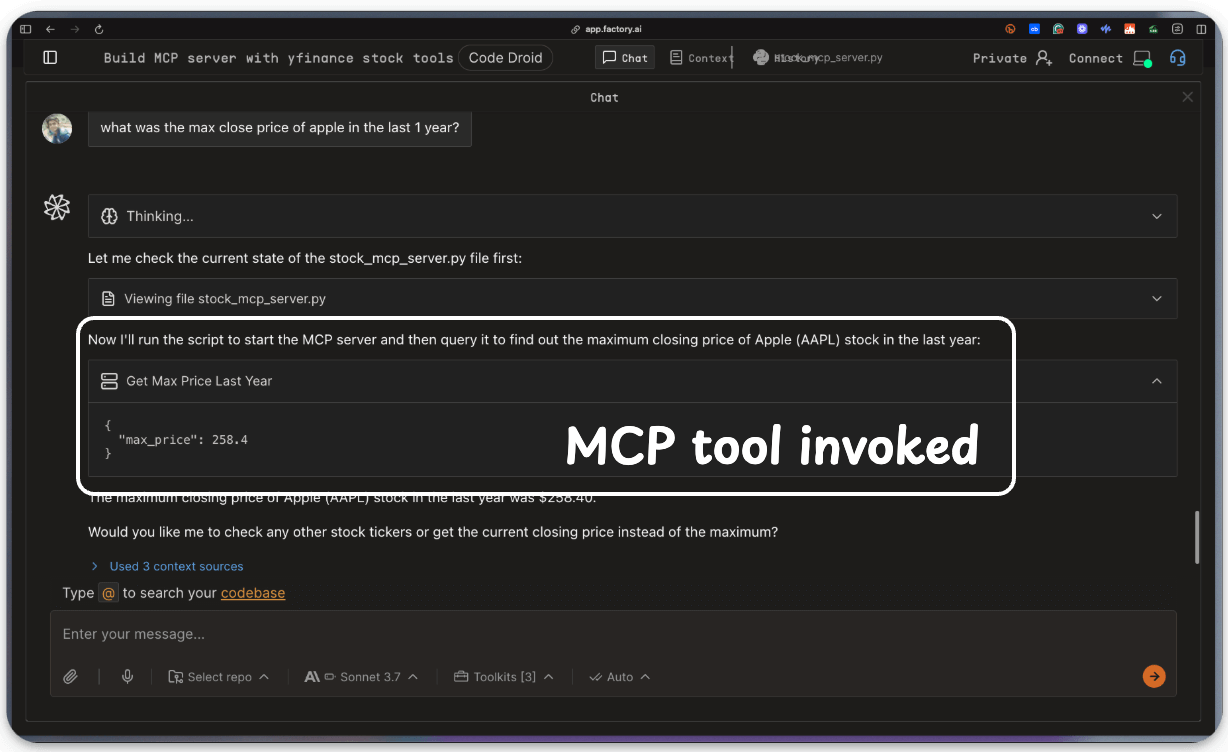Click the user message about apple max close price

280,128
